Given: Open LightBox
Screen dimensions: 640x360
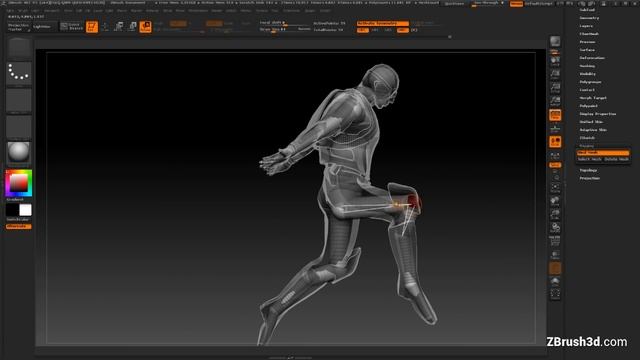Looking at the screenshot, I should (x=42, y=27).
